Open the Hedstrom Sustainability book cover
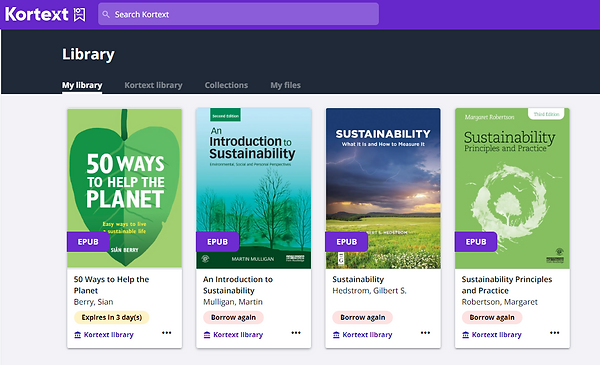This screenshot has height=365, width=600. 383,188
